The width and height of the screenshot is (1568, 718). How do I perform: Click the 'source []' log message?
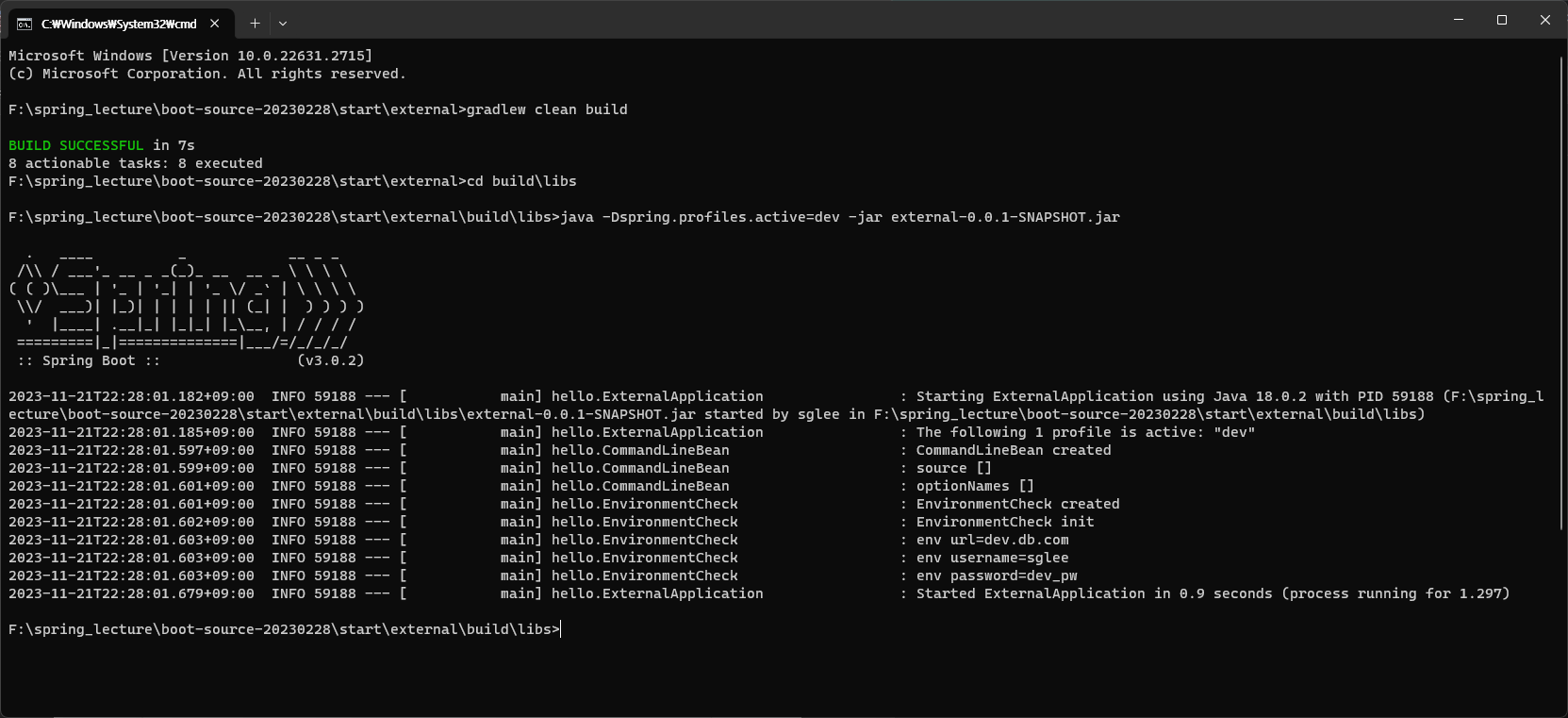pos(954,468)
